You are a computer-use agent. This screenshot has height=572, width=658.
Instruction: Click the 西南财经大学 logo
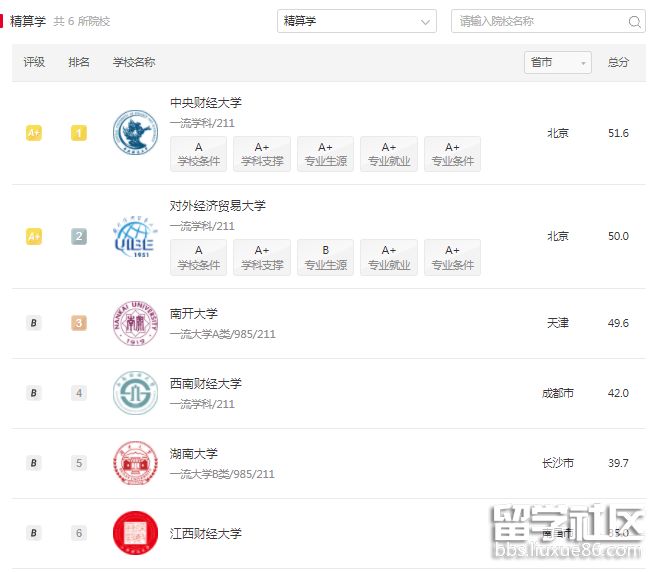136,393
